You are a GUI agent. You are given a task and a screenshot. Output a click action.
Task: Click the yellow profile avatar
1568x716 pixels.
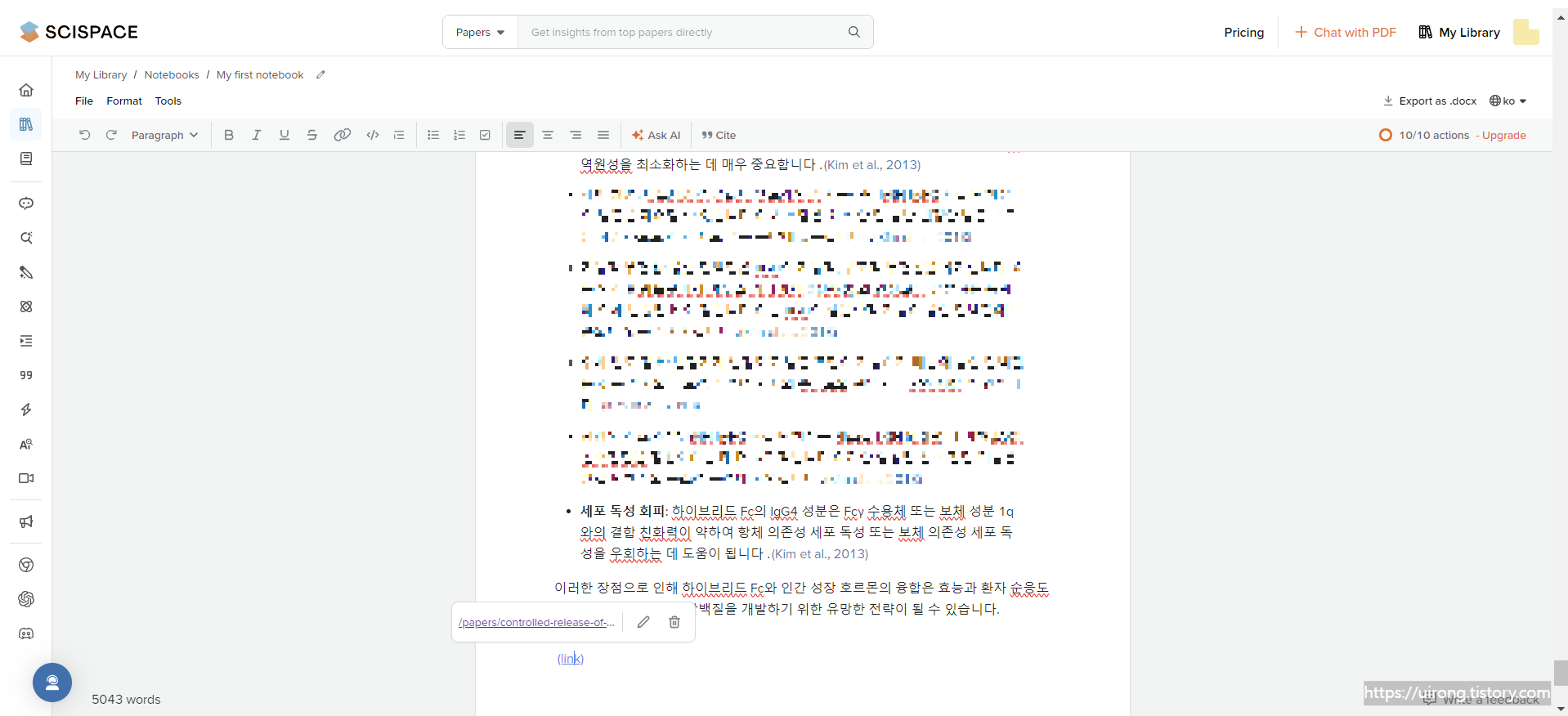click(x=1526, y=32)
